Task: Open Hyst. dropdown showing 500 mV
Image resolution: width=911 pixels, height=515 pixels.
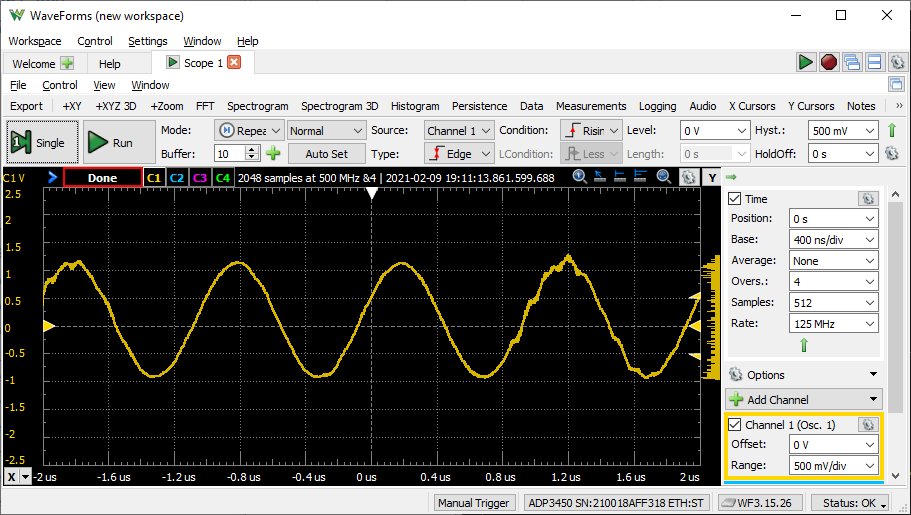Action: point(842,130)
